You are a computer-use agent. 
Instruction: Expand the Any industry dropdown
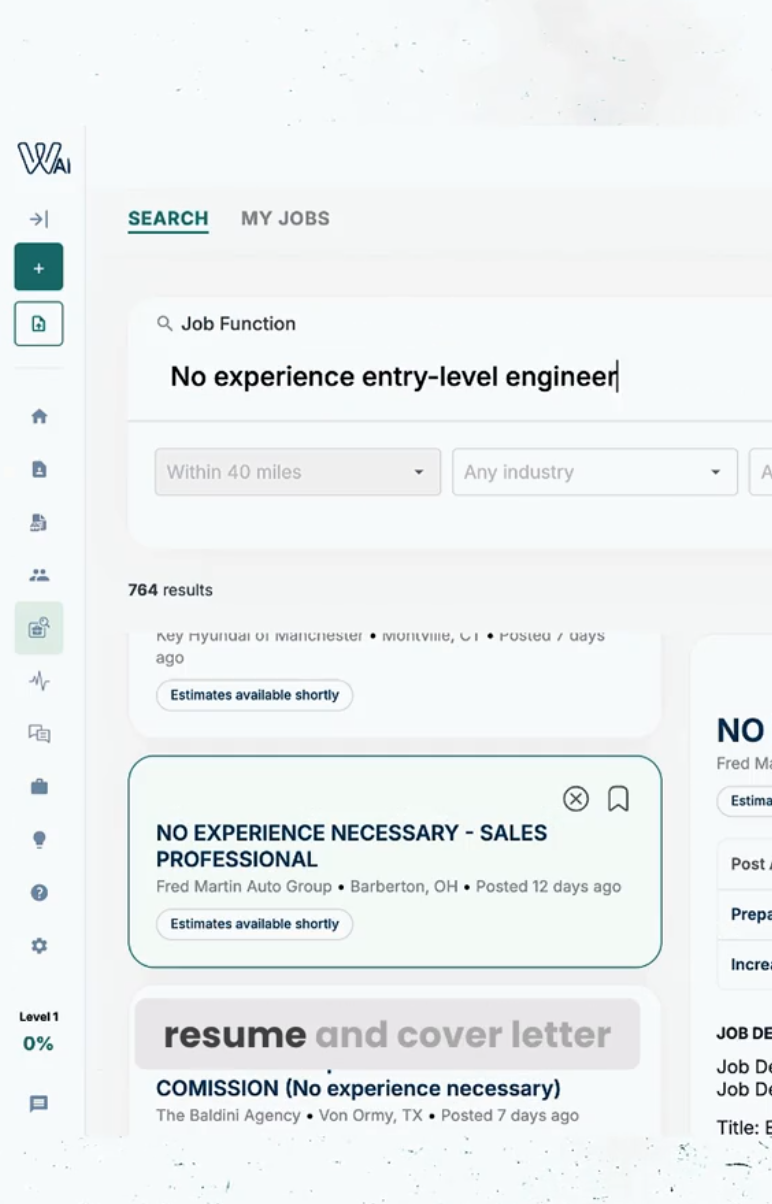click(x=594, y=471)
